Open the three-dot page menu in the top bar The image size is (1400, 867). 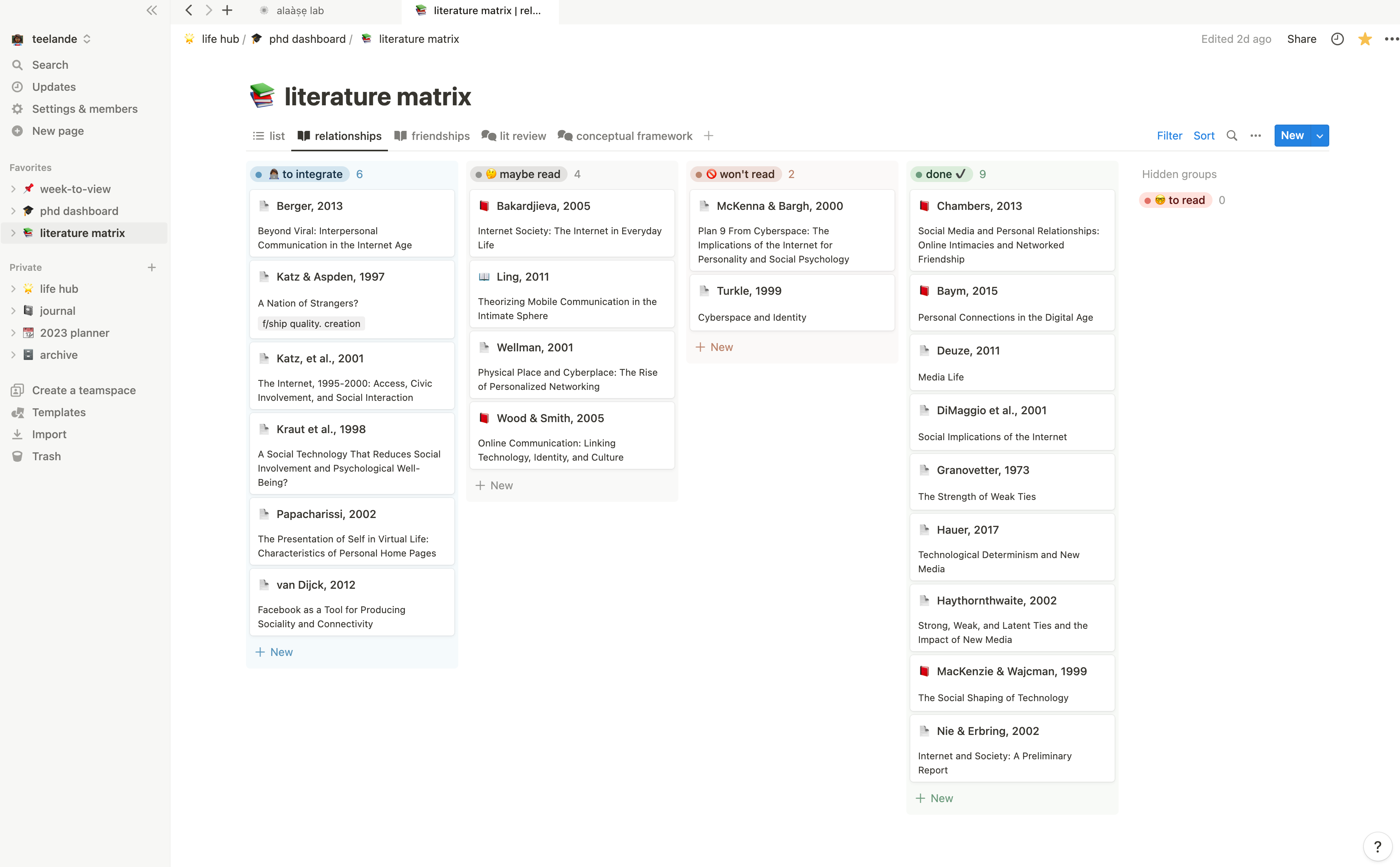[1391, 39]
